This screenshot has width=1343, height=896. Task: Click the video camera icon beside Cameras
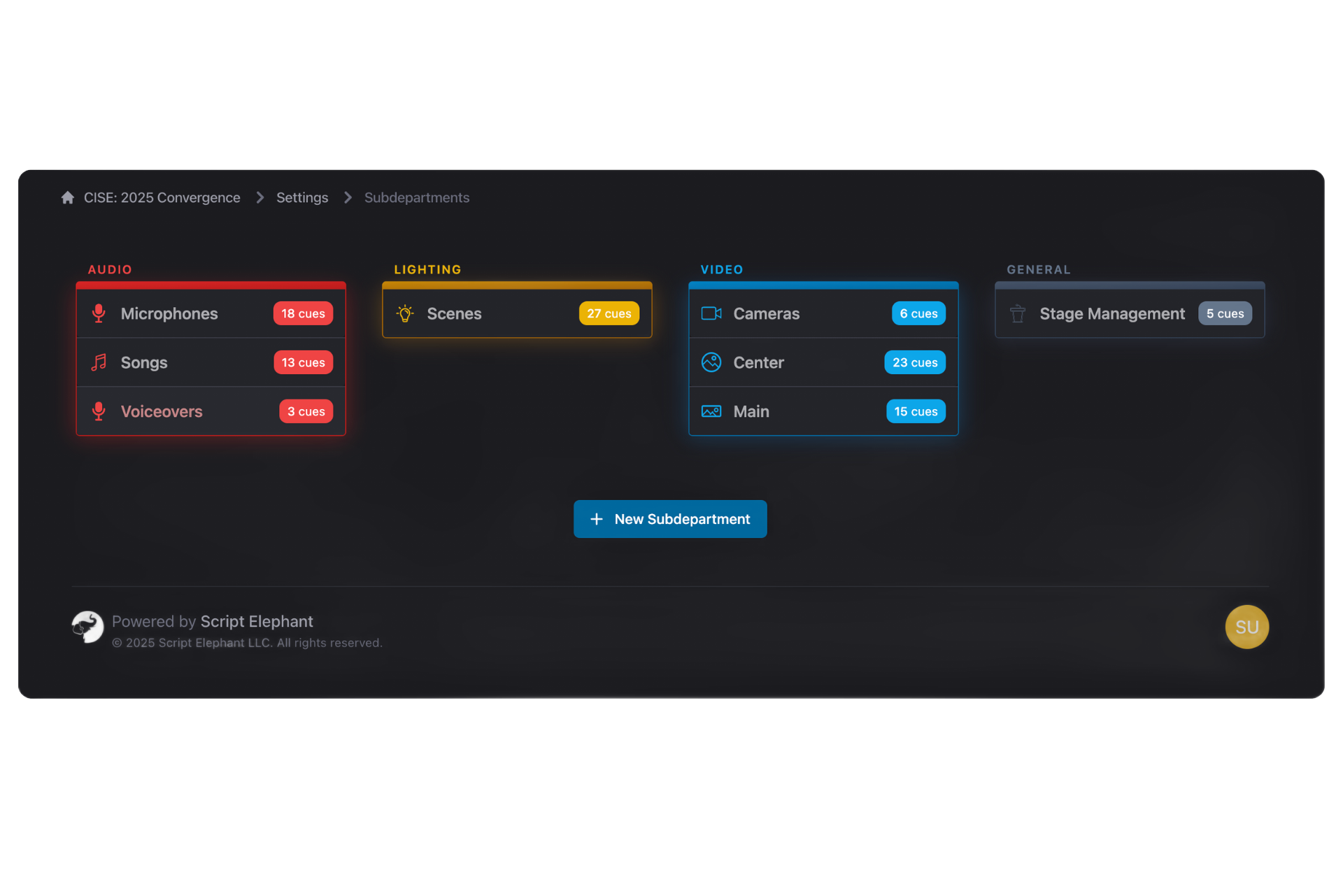[711, 313]
